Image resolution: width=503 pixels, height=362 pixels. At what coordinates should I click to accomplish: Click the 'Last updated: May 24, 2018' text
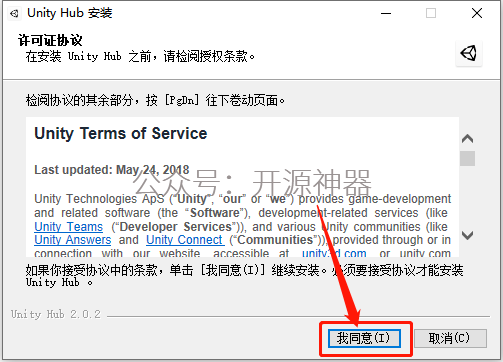(x=112, y=170)
